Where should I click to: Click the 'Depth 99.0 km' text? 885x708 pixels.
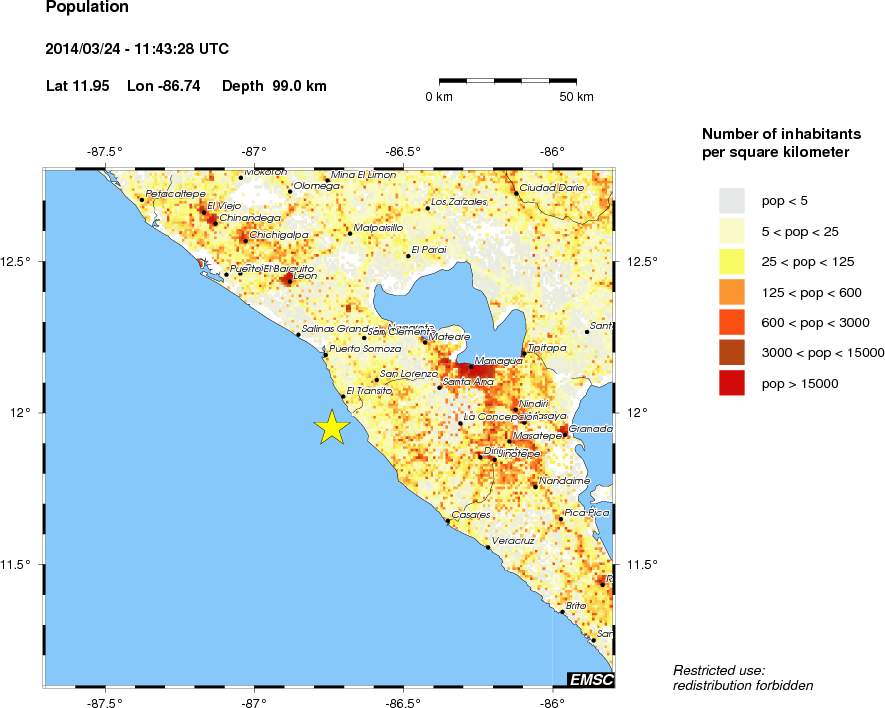pos(274,86)
